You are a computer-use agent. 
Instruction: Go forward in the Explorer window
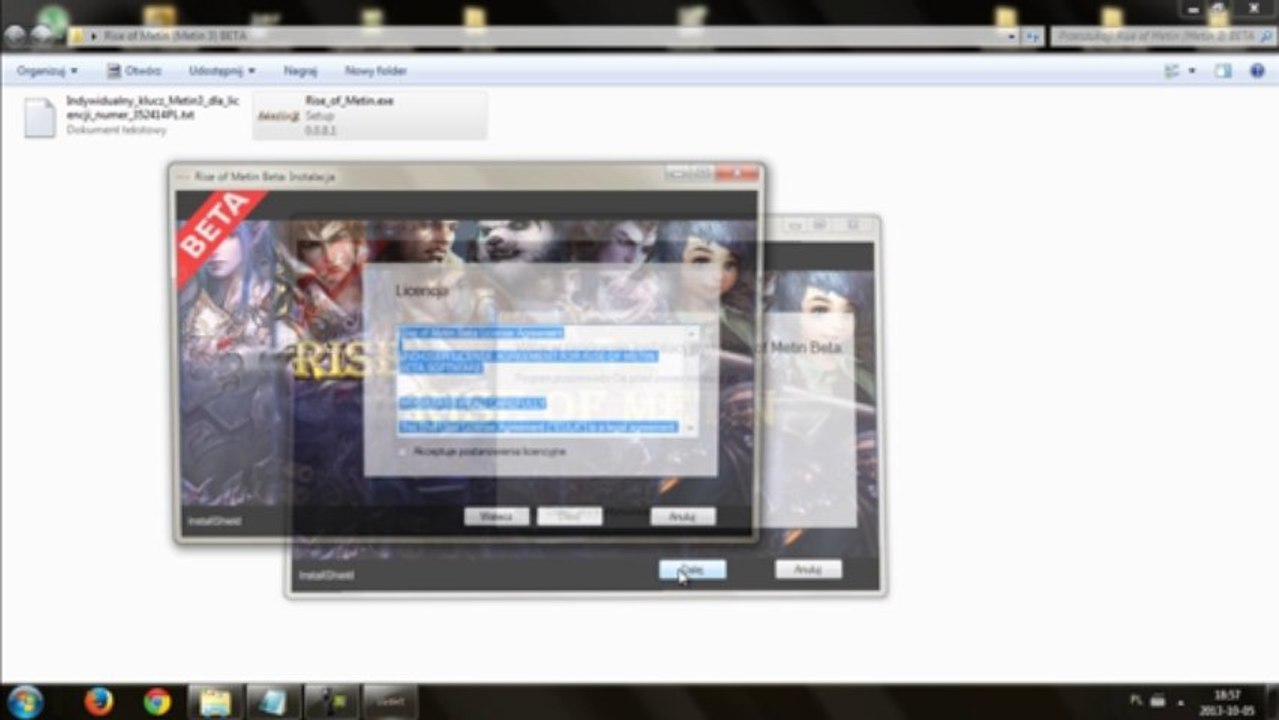tap(43, 36)
